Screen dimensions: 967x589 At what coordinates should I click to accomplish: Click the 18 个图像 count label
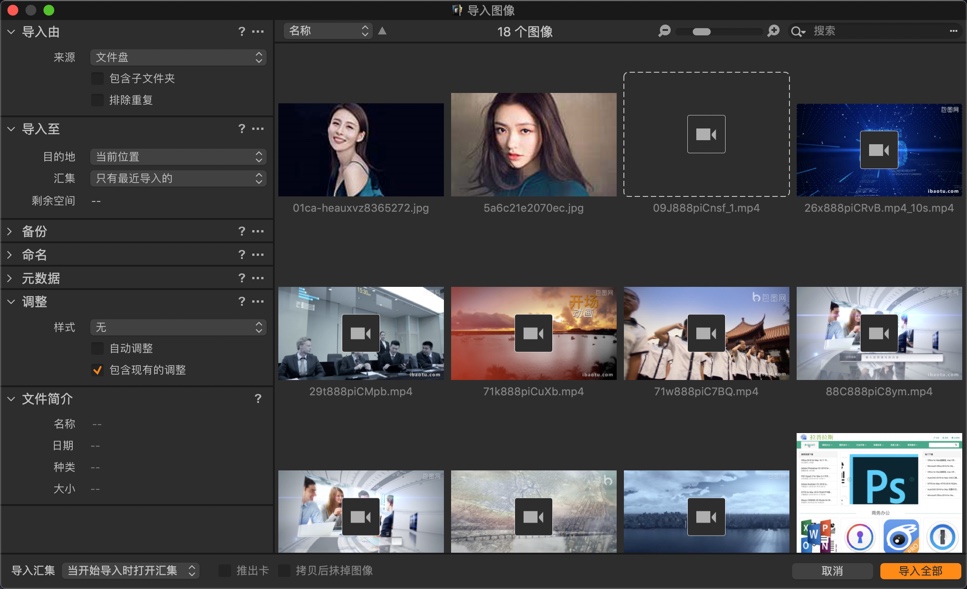tap(525, 31)
